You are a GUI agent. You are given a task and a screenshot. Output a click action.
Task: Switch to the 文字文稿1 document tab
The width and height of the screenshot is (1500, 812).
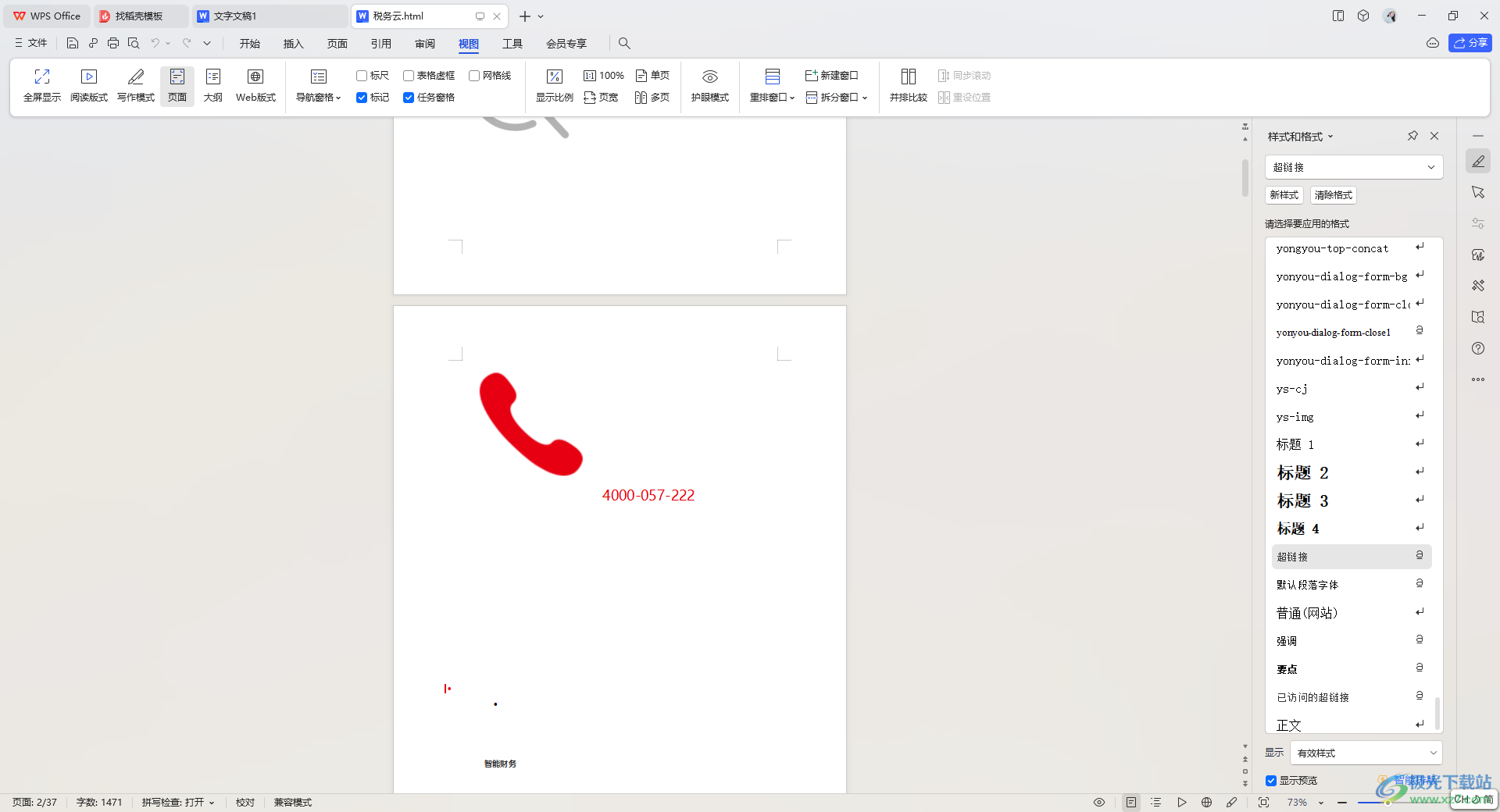270,16
